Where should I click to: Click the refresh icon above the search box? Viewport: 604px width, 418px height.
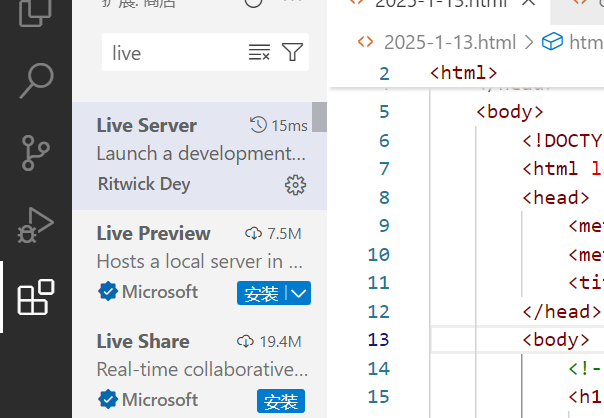253,3
